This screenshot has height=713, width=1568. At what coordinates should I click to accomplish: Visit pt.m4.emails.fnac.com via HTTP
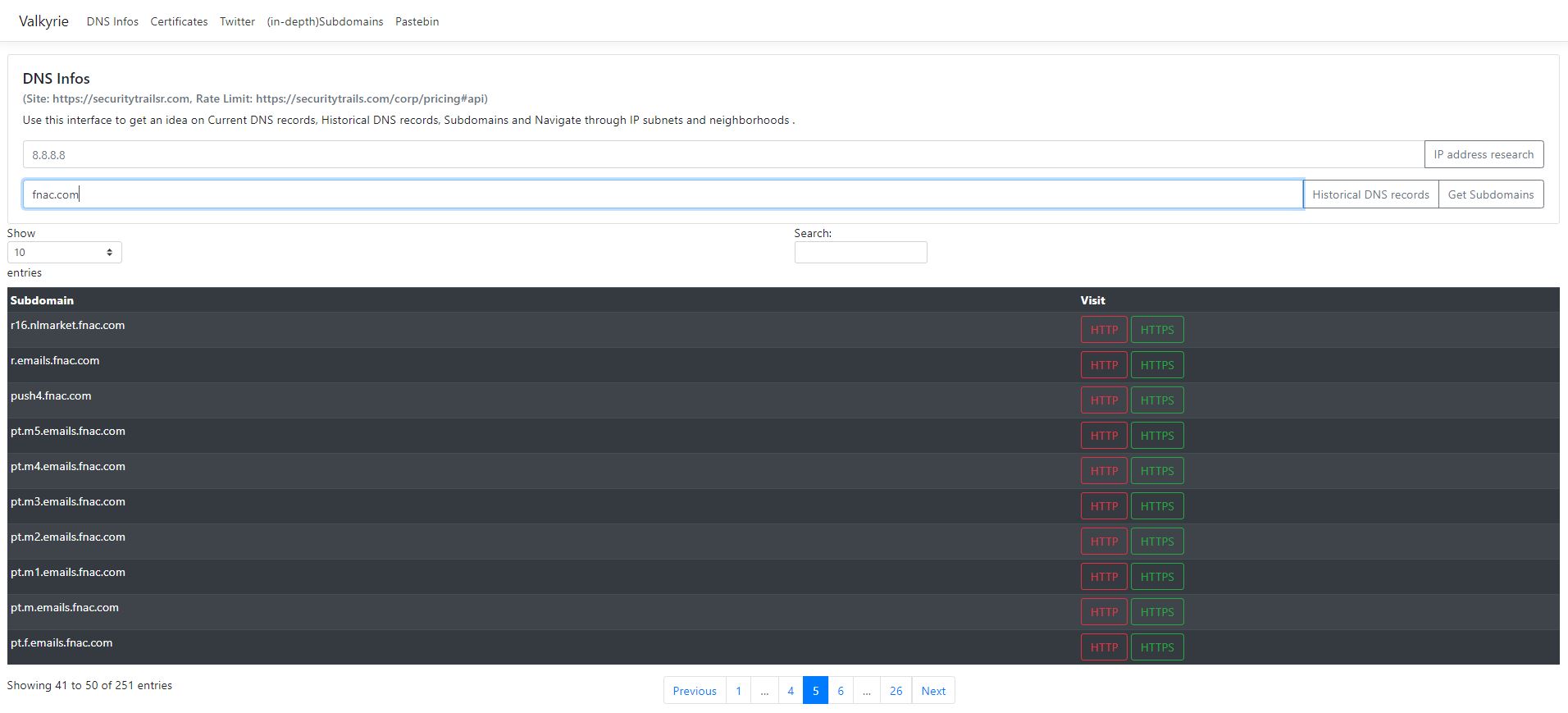(x=1104, y=471)
